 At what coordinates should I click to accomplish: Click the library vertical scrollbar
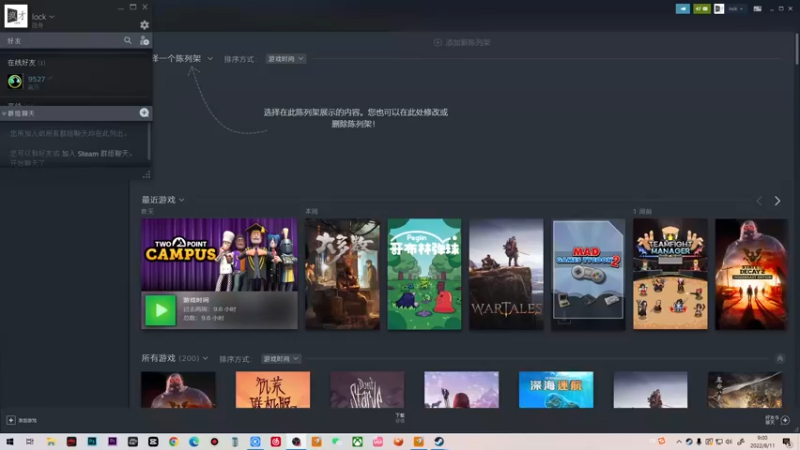pos(796,48)
